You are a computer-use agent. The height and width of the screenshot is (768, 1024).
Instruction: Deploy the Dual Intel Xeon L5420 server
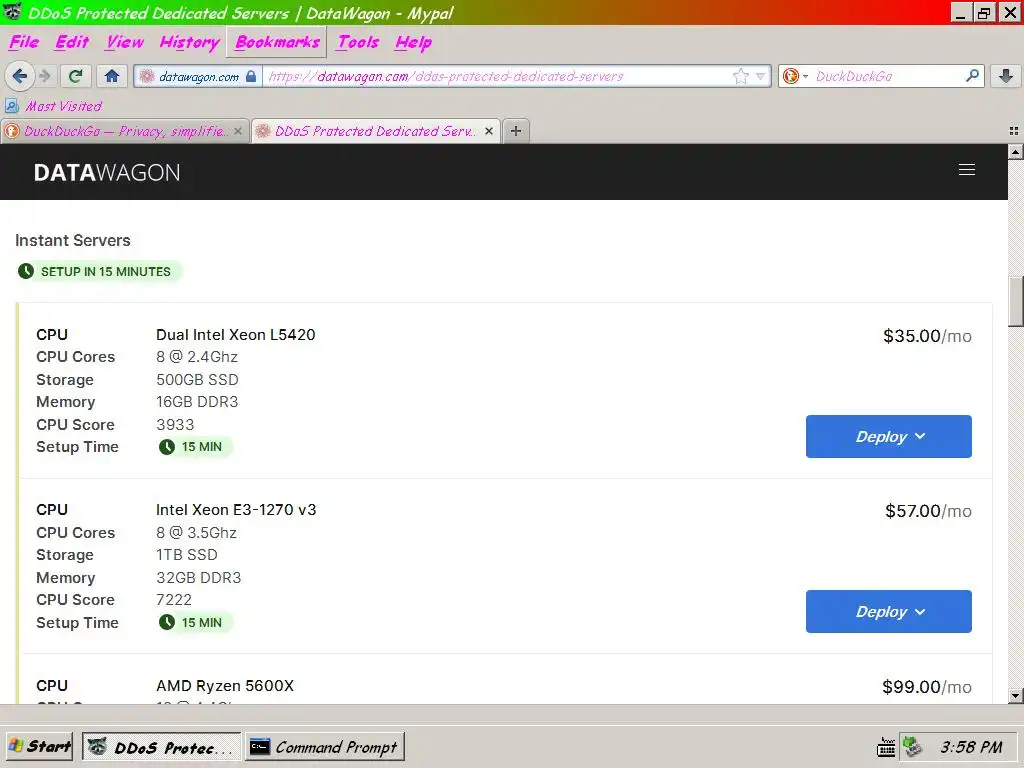[x=888, y=436]
